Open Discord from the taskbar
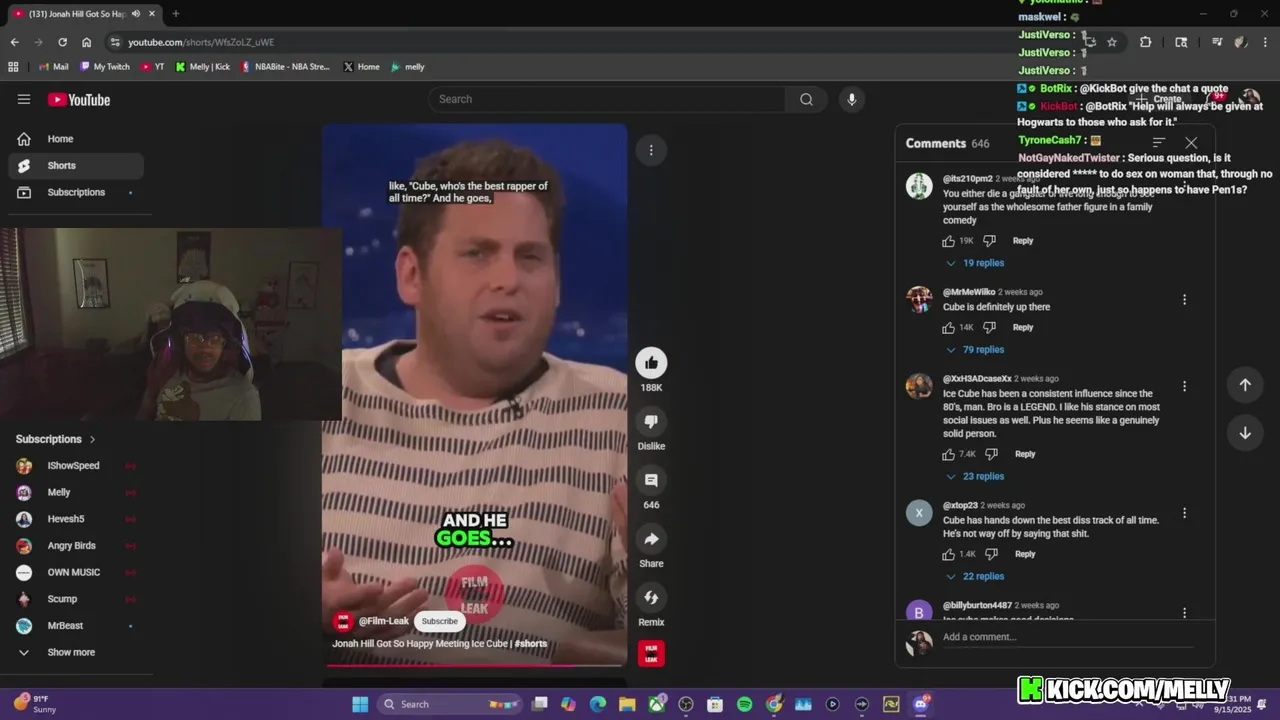 (x=920, y=704)
